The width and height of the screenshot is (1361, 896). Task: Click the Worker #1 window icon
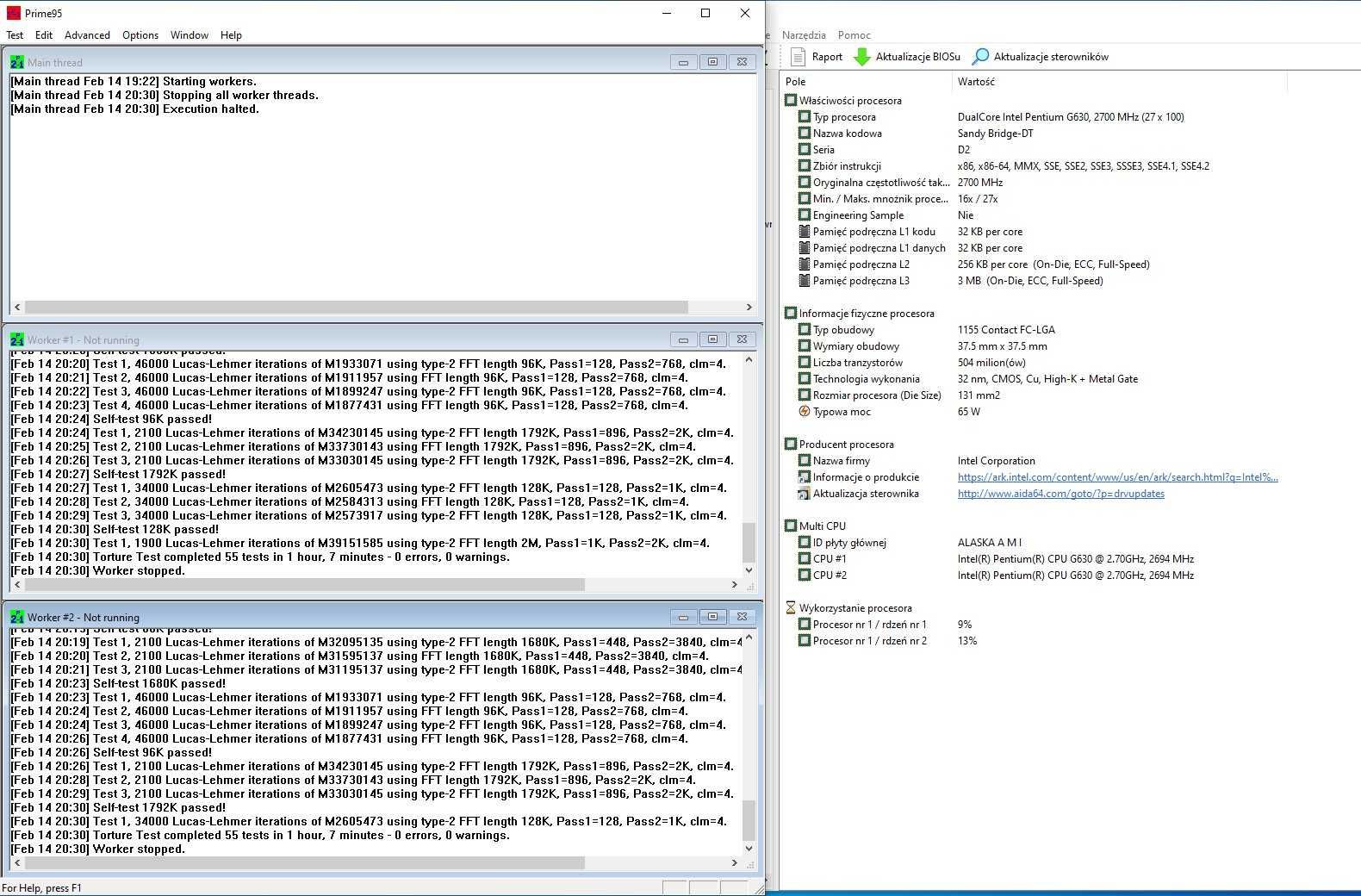(x=16, y=339)
